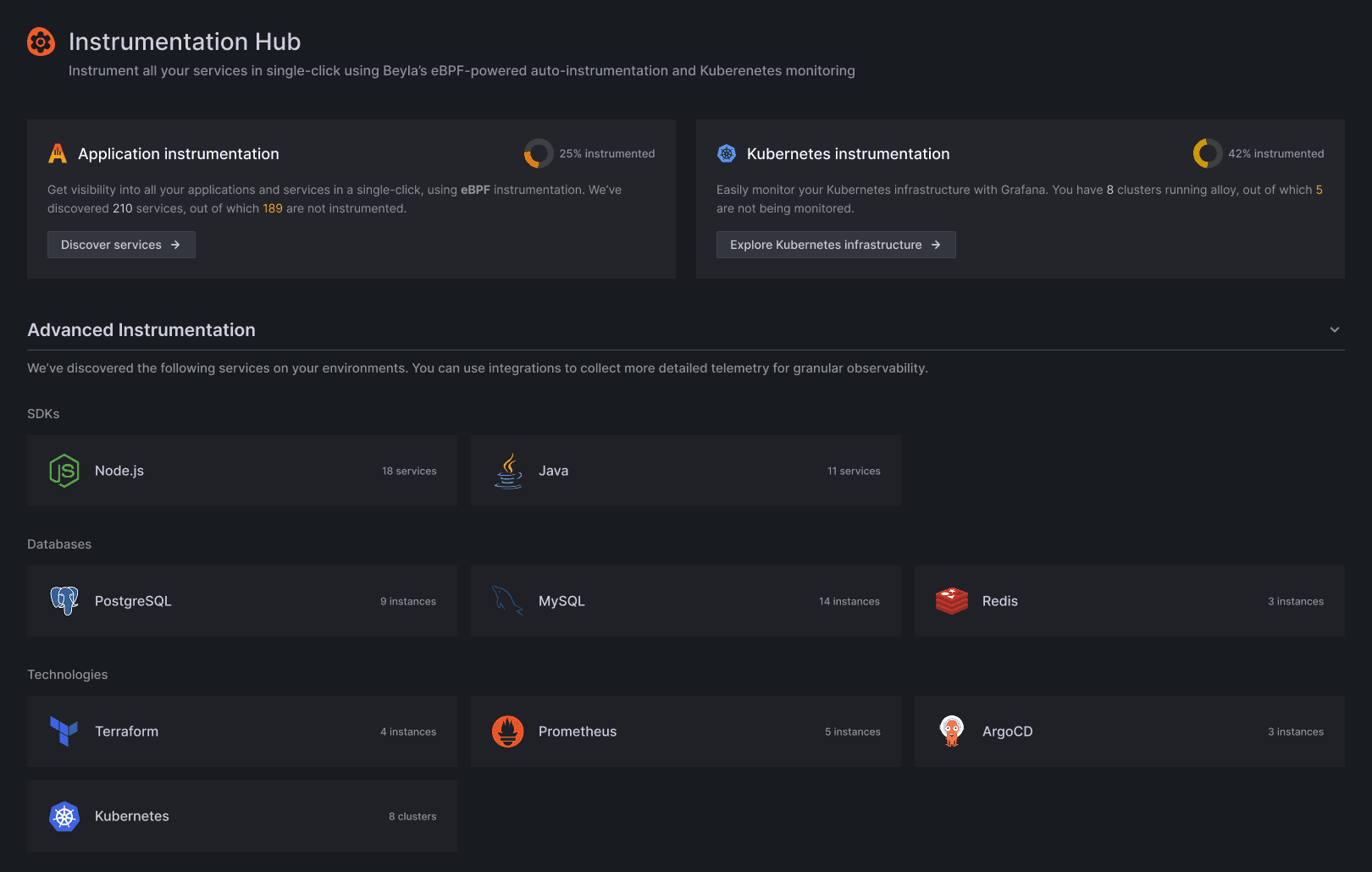
Task: Collapse the Advanced Instrumentation section
Action: (1334, 329)
